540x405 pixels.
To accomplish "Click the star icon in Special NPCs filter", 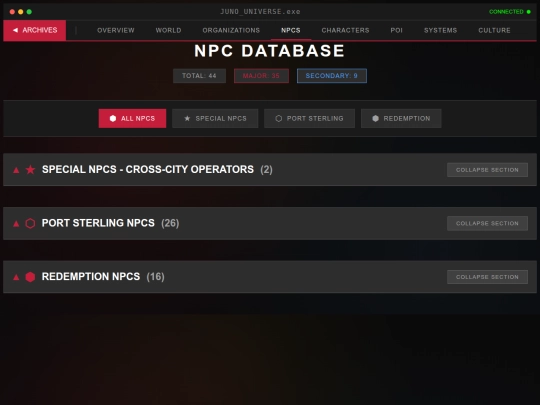I will coord(187,118).
